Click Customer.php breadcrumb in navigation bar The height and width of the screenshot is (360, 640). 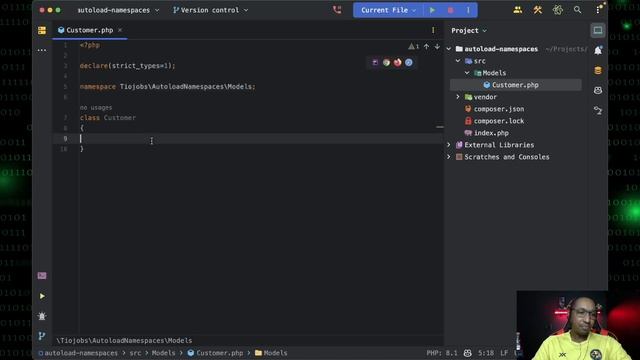click(215, 353)
